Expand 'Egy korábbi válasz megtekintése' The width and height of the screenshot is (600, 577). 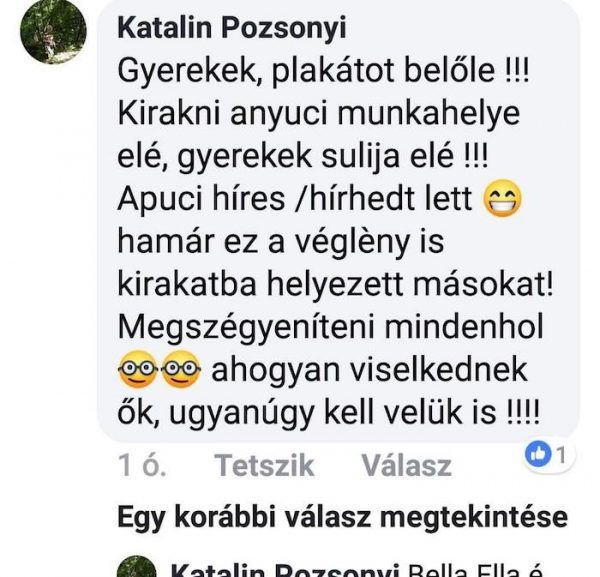[342, 517]
